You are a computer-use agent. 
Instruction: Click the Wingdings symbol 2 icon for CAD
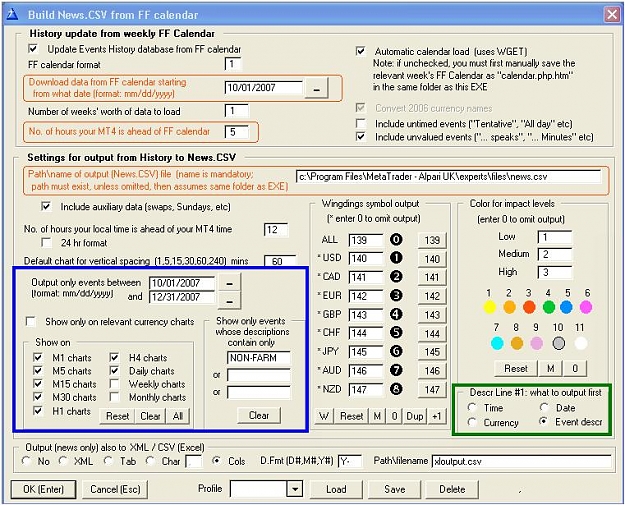click(x=396, y=277)
